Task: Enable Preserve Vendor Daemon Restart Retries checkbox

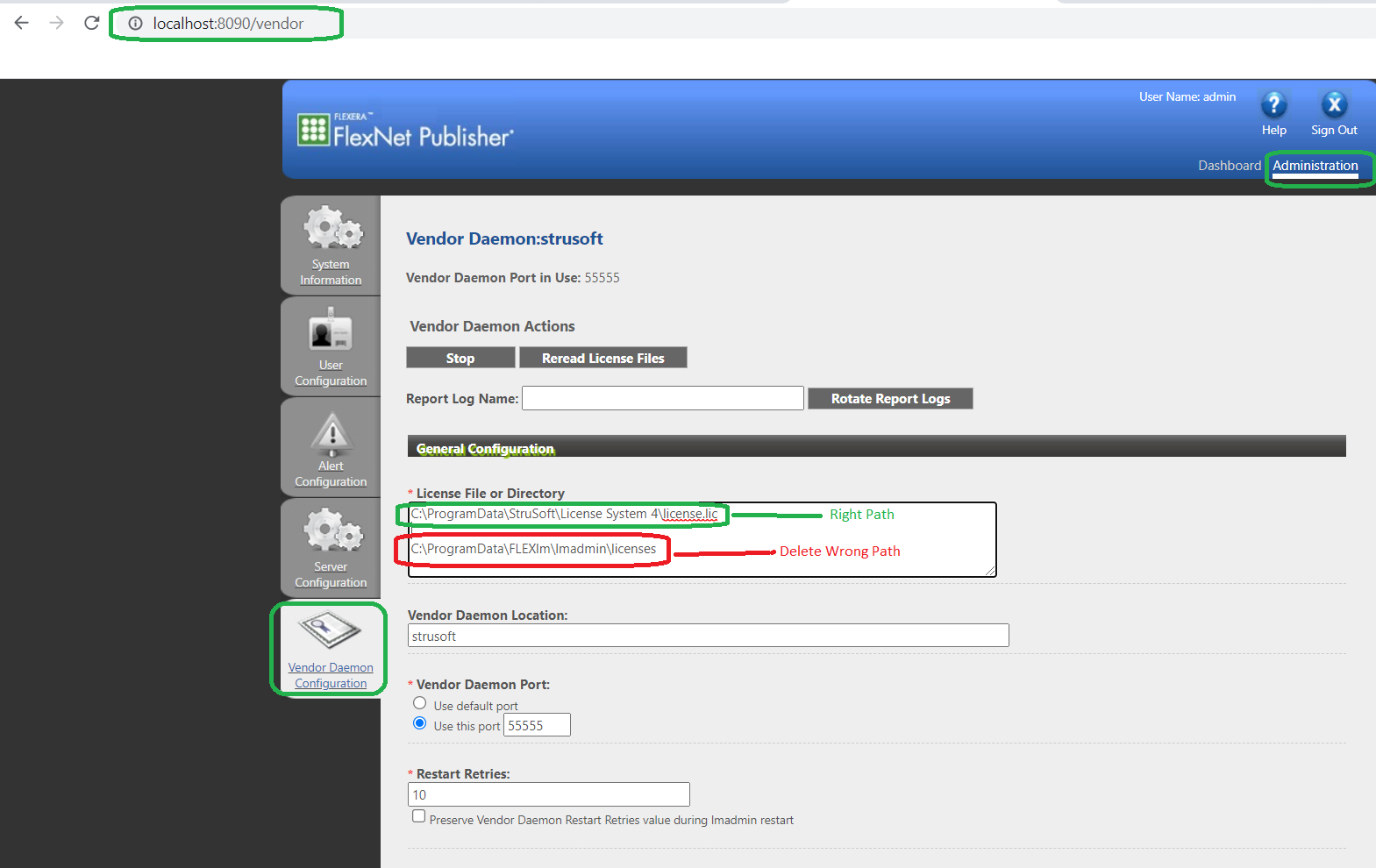Action: [419, 816]
